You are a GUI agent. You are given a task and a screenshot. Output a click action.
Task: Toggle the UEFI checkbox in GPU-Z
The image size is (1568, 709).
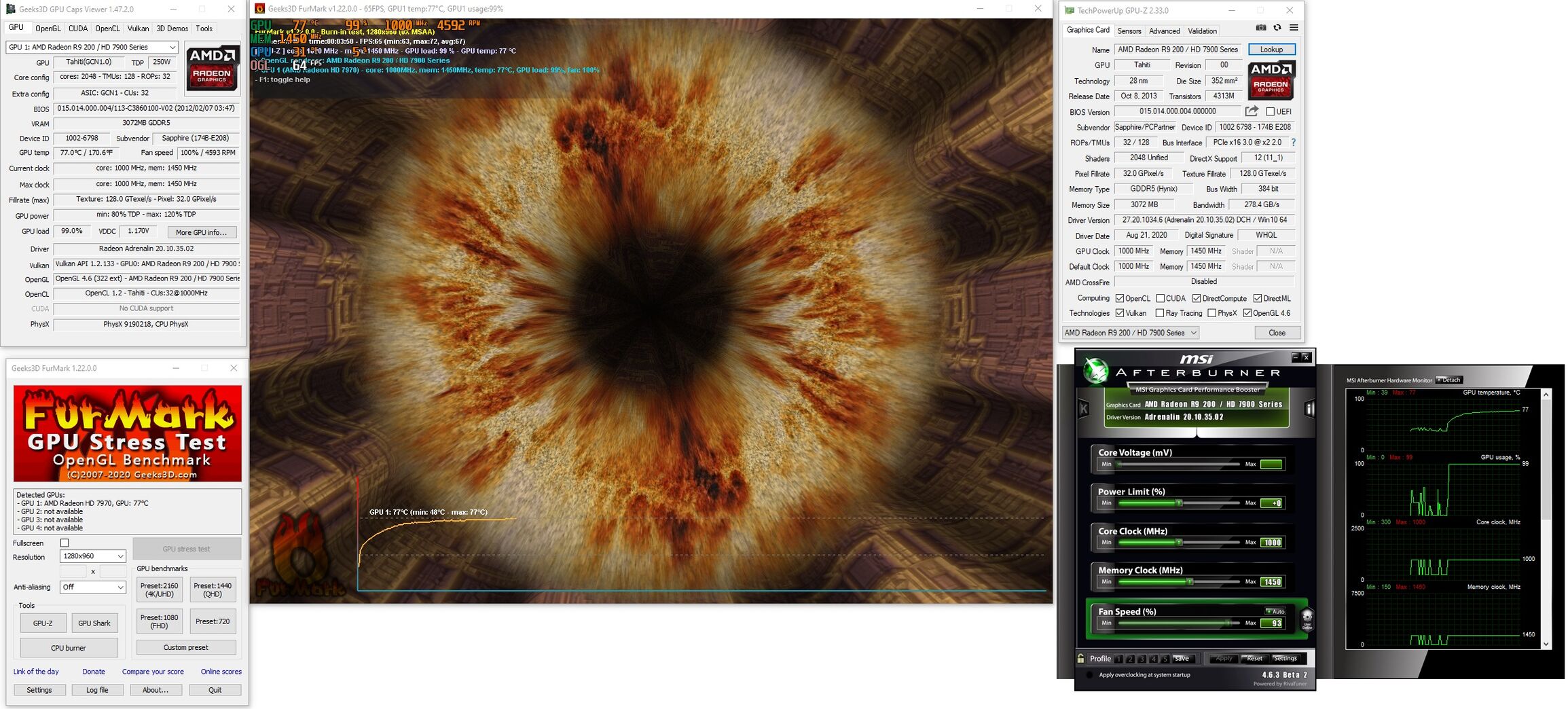[x=1271, y=111]
